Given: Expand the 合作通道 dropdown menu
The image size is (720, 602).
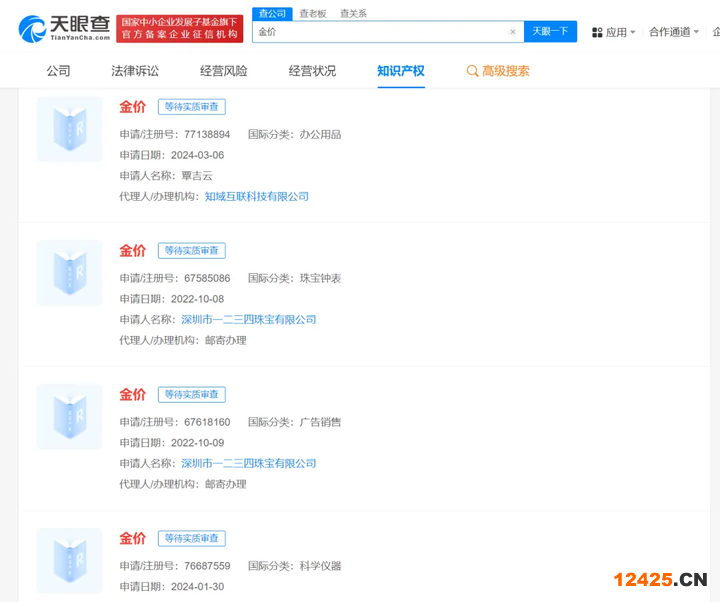Looking at the screenshot, I should pos(673,32).
